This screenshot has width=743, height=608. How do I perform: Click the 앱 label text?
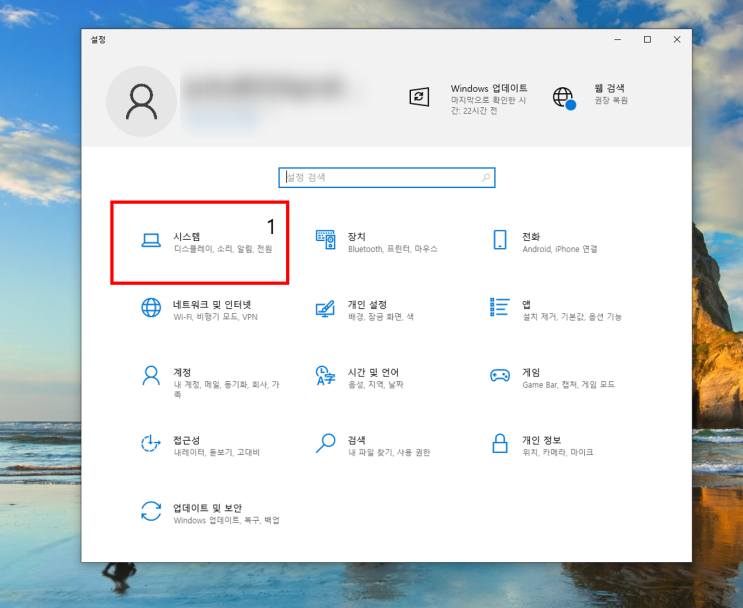[526, 304]
